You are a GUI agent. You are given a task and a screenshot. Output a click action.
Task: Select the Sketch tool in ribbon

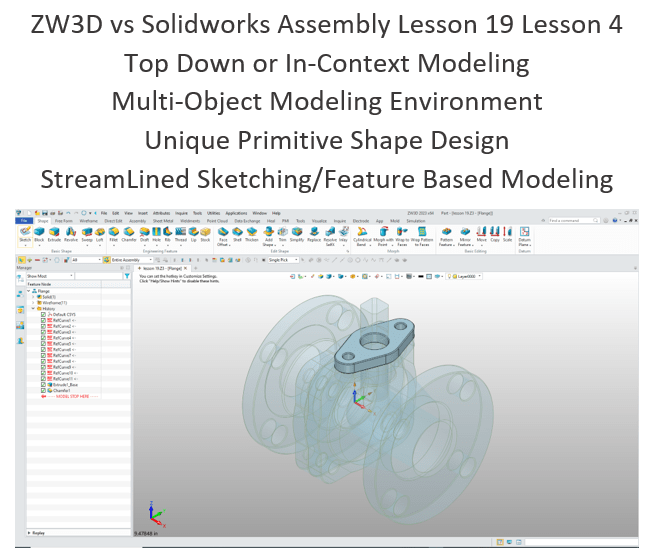click(24, 234)
